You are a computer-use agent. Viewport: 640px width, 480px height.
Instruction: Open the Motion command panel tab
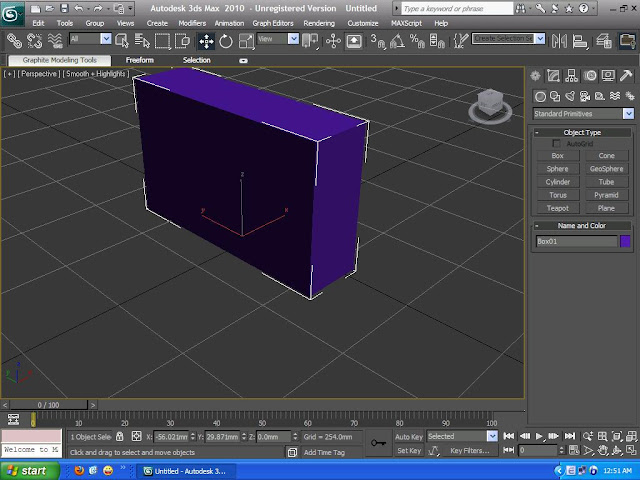pyautogui.click(x=590, y=76)
